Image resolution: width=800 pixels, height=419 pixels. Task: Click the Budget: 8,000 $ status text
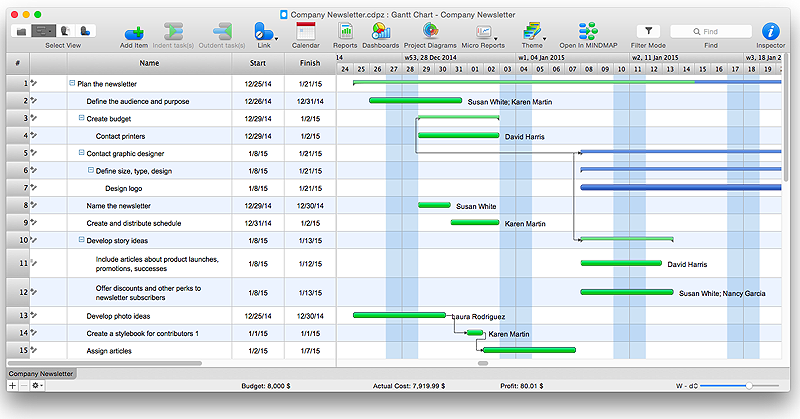pos(266,386)
